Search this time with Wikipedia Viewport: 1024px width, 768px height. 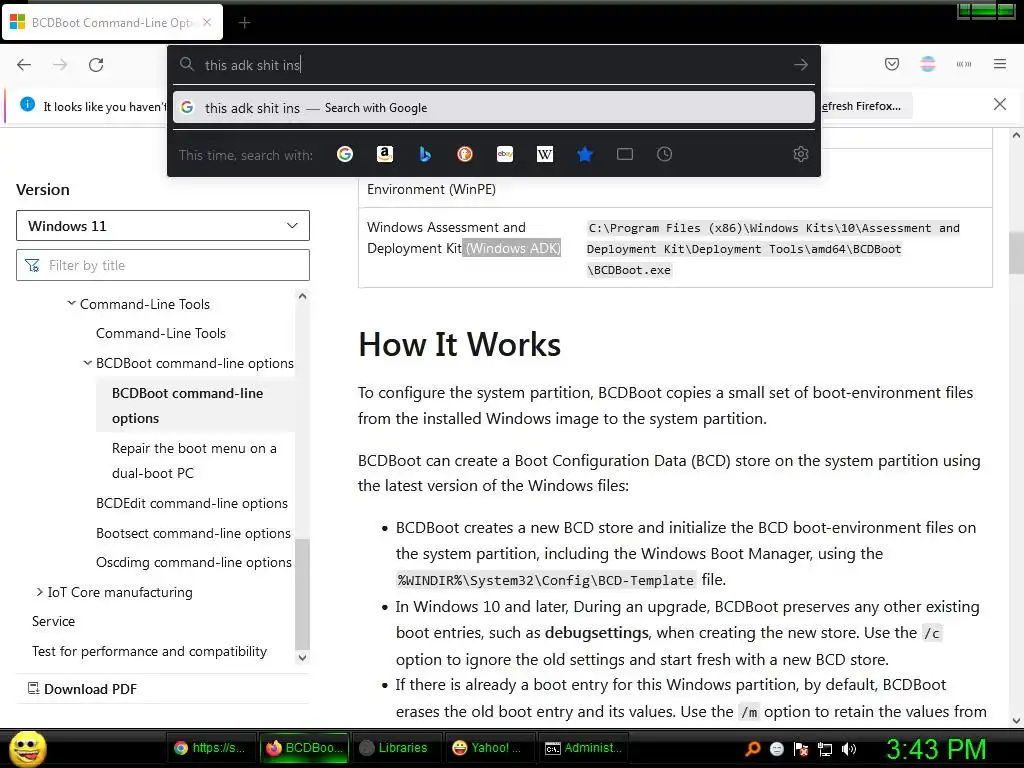coord(545,154)
